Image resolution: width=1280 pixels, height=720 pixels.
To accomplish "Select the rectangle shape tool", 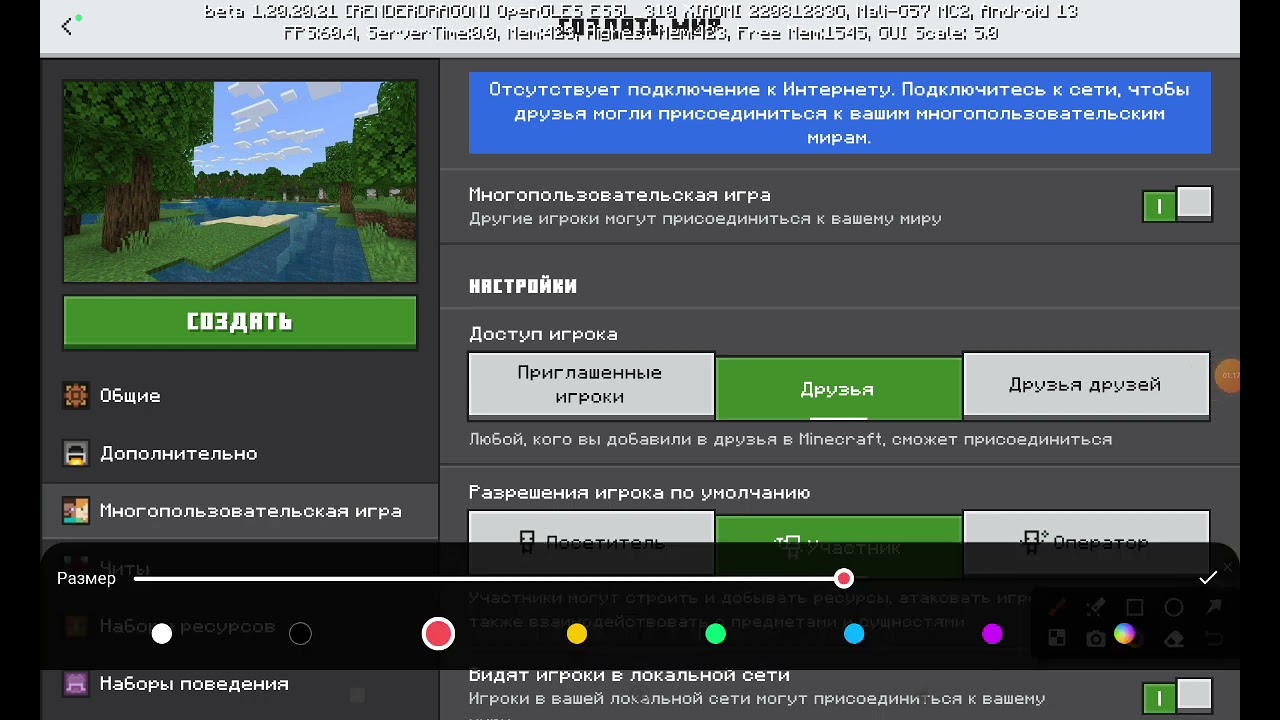I will pyautogui.click(x=1135, y=607).
